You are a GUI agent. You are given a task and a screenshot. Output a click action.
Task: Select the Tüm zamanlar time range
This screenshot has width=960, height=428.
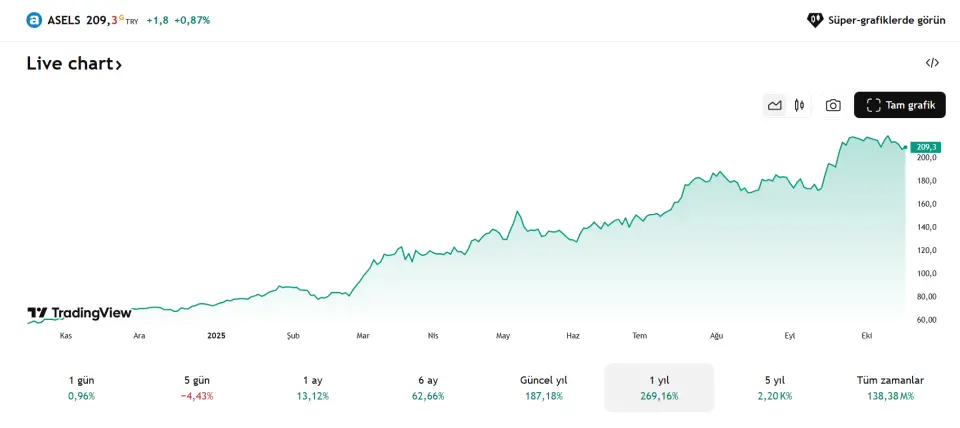(890, 387)
